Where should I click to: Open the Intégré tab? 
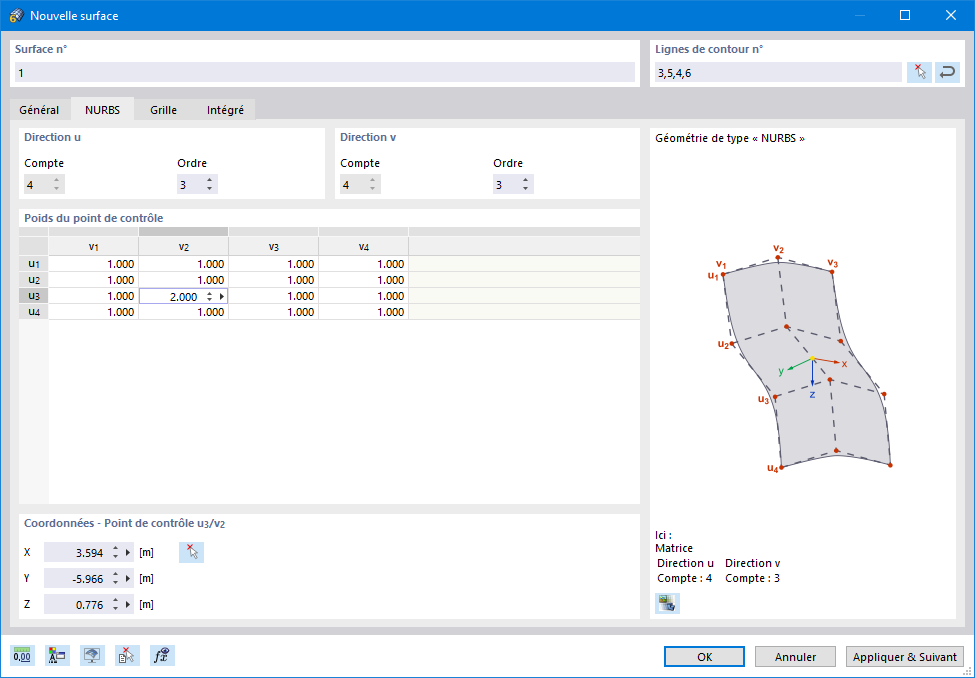[225, 110]
